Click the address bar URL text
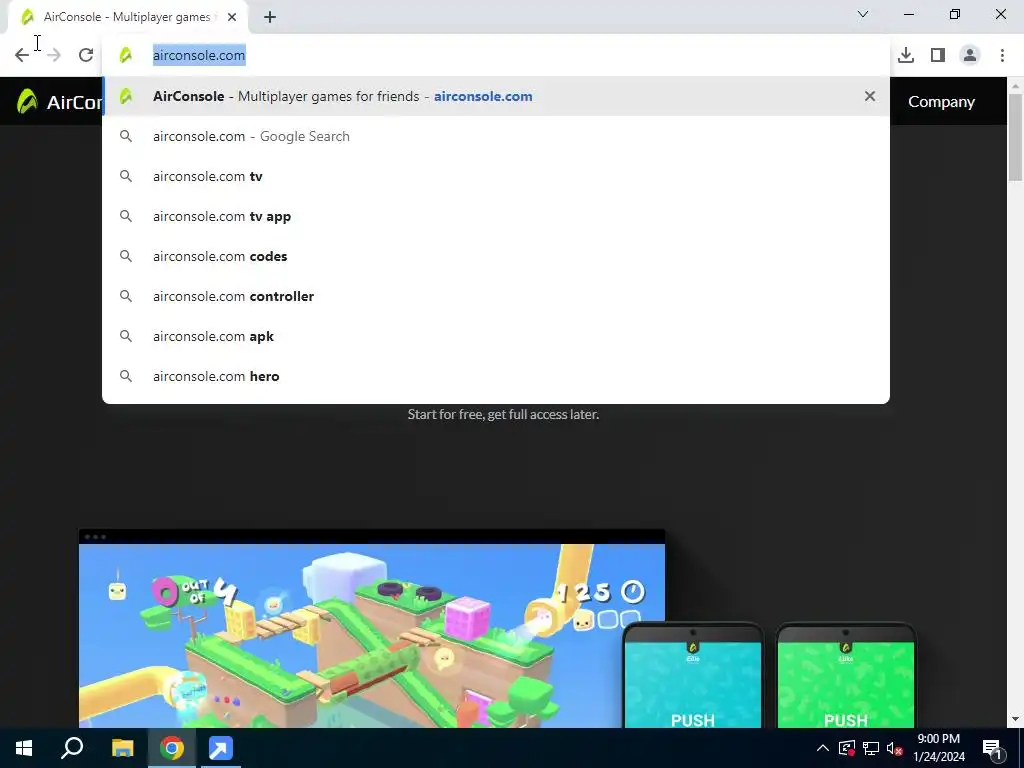Viewport: 1024px width, 768px height. (x=199, y=56)
